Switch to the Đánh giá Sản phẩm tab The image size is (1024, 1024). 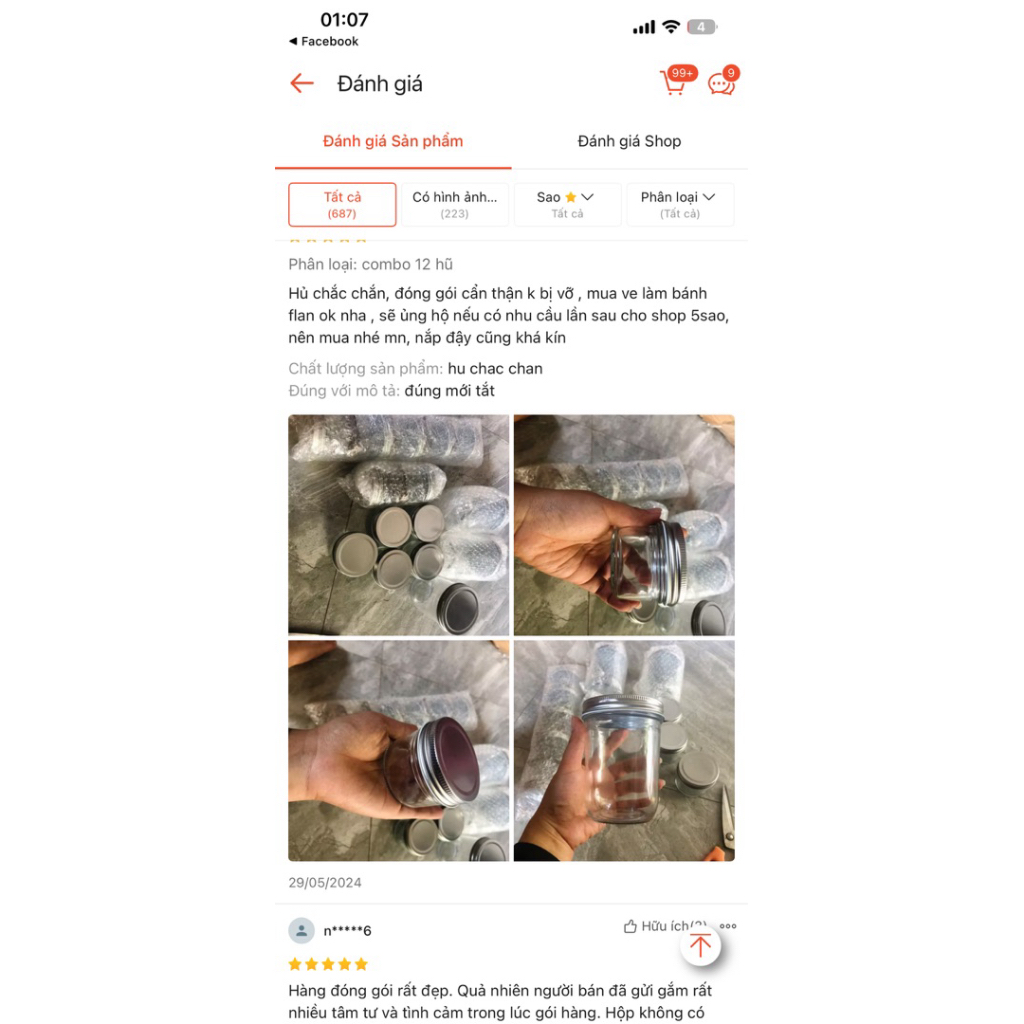click(x=393, y=141)
